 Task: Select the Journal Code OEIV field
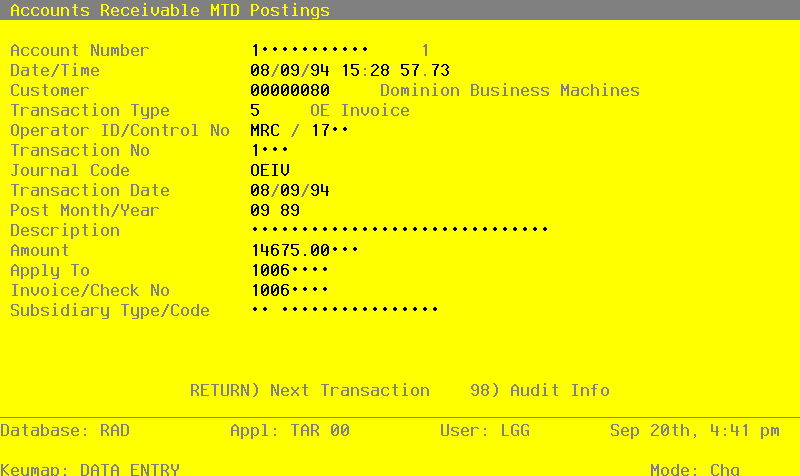coord(270,170)
